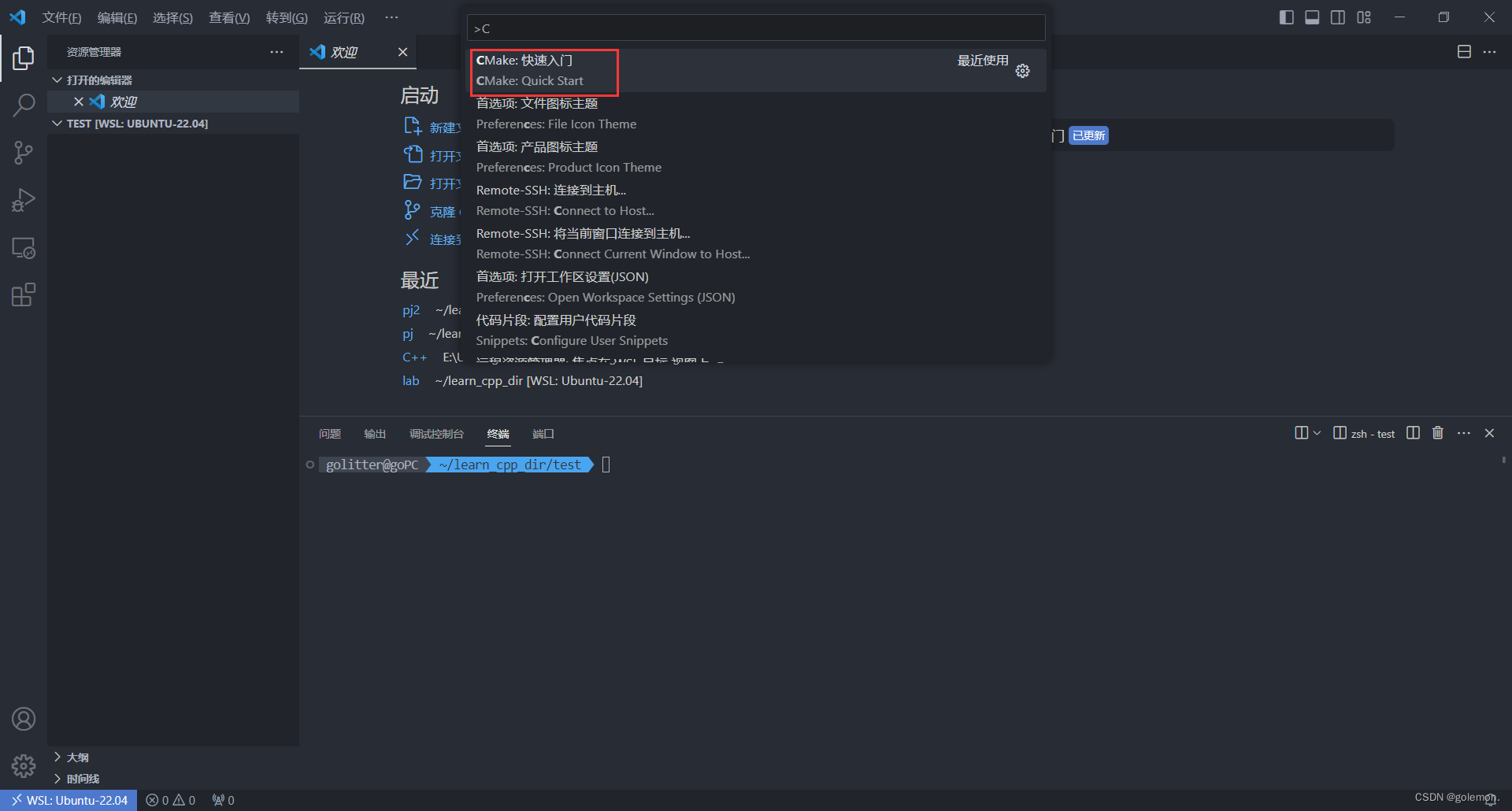The width and height of the screenshot is (1512, 811).
Task: Toggle the secondary side bar layout icon
Action: pyautogui.click(x=1338, y=17)
